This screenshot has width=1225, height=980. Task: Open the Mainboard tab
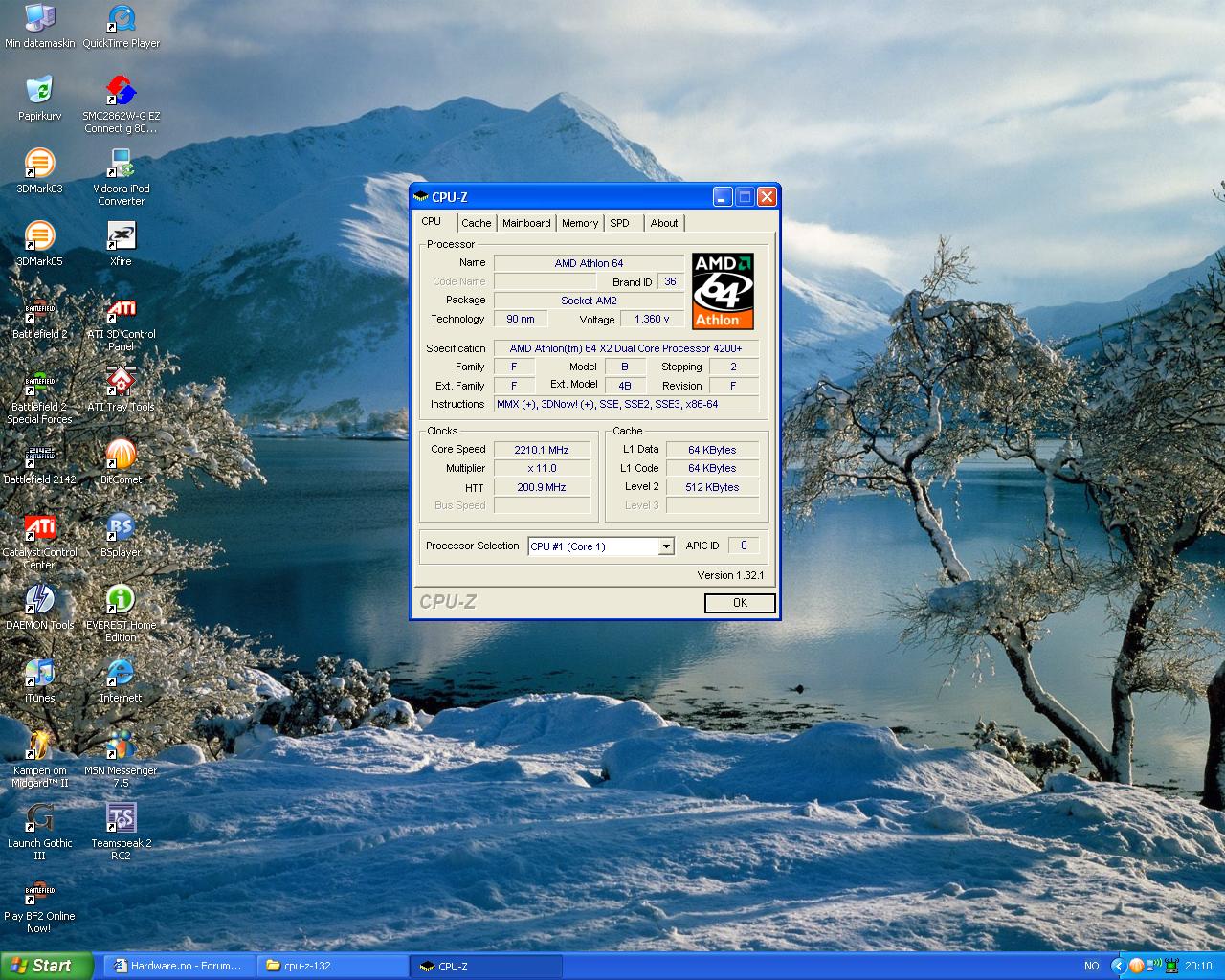(526, 223)
